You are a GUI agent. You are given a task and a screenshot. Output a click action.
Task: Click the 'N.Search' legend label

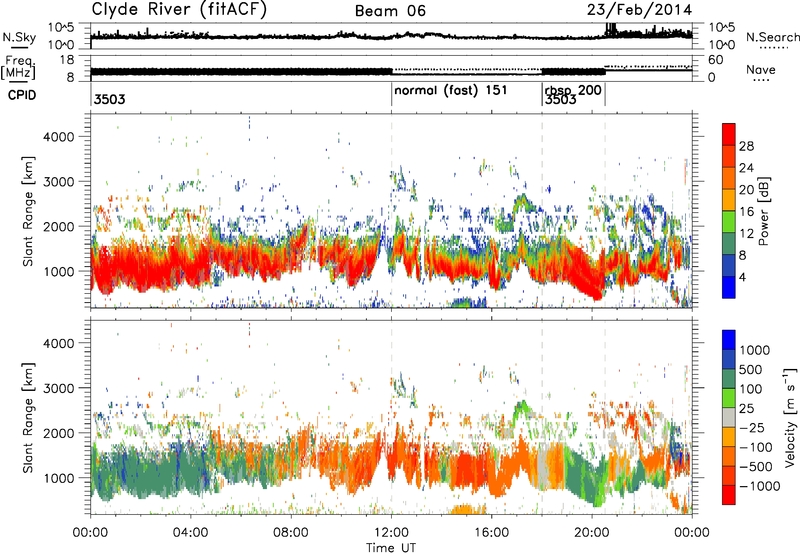(772, 37)
